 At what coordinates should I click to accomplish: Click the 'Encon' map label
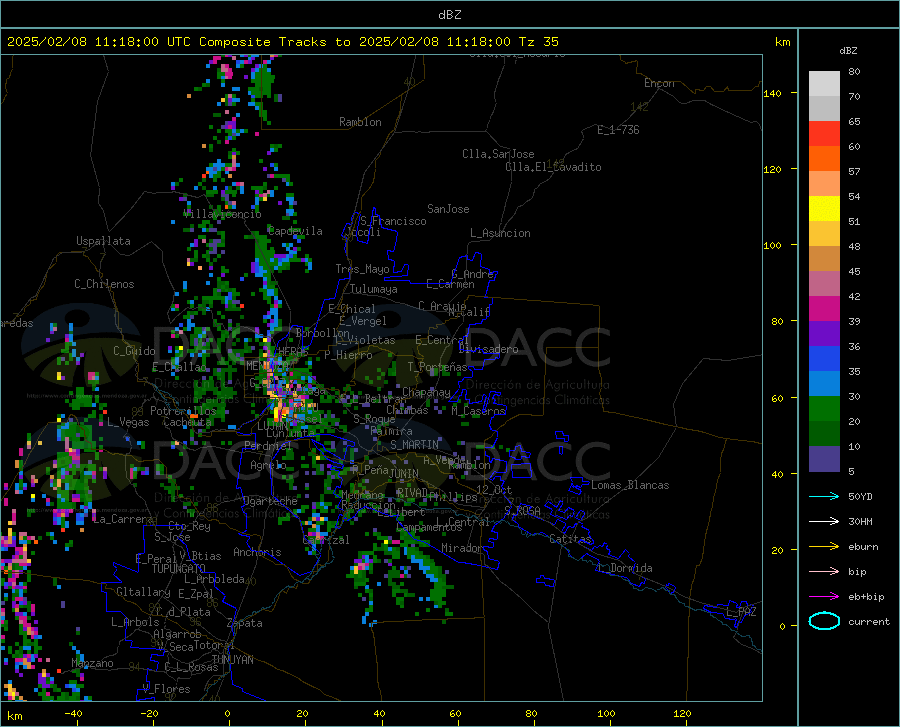coord(659,83)
